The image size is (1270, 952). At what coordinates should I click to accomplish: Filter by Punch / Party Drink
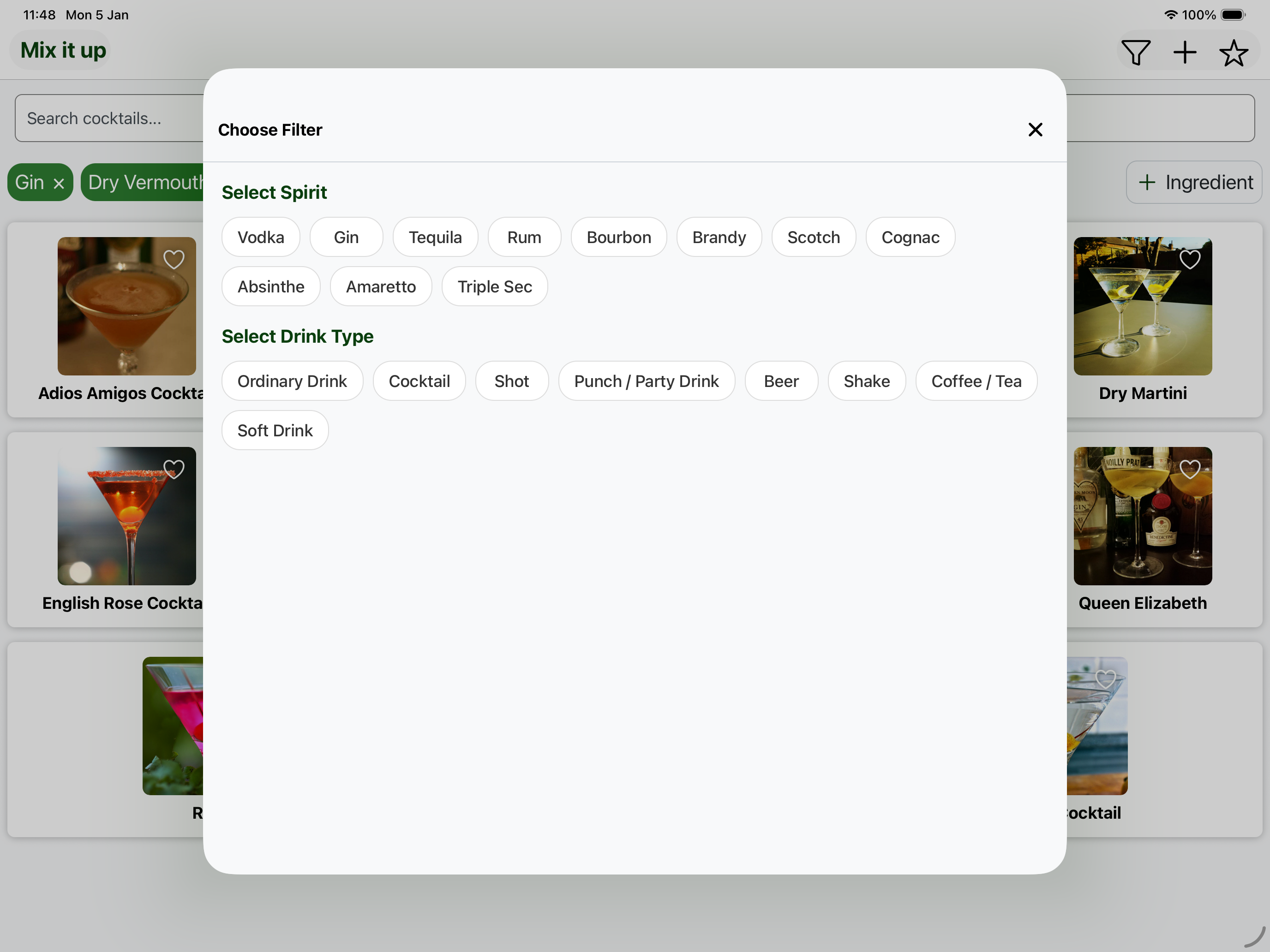647,381
